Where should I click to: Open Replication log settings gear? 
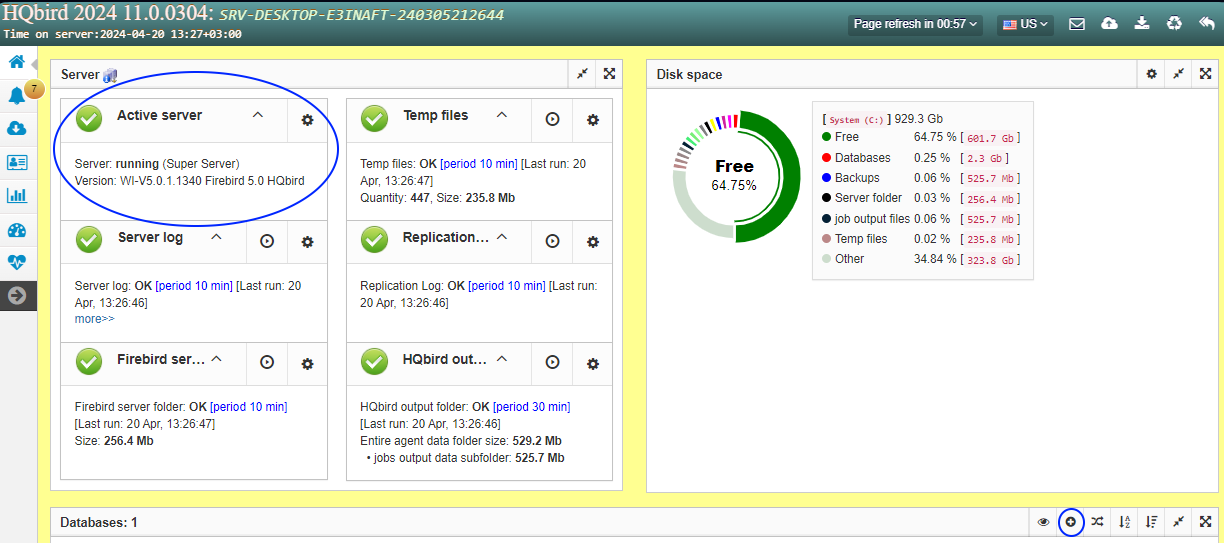(x=593, y=241)
